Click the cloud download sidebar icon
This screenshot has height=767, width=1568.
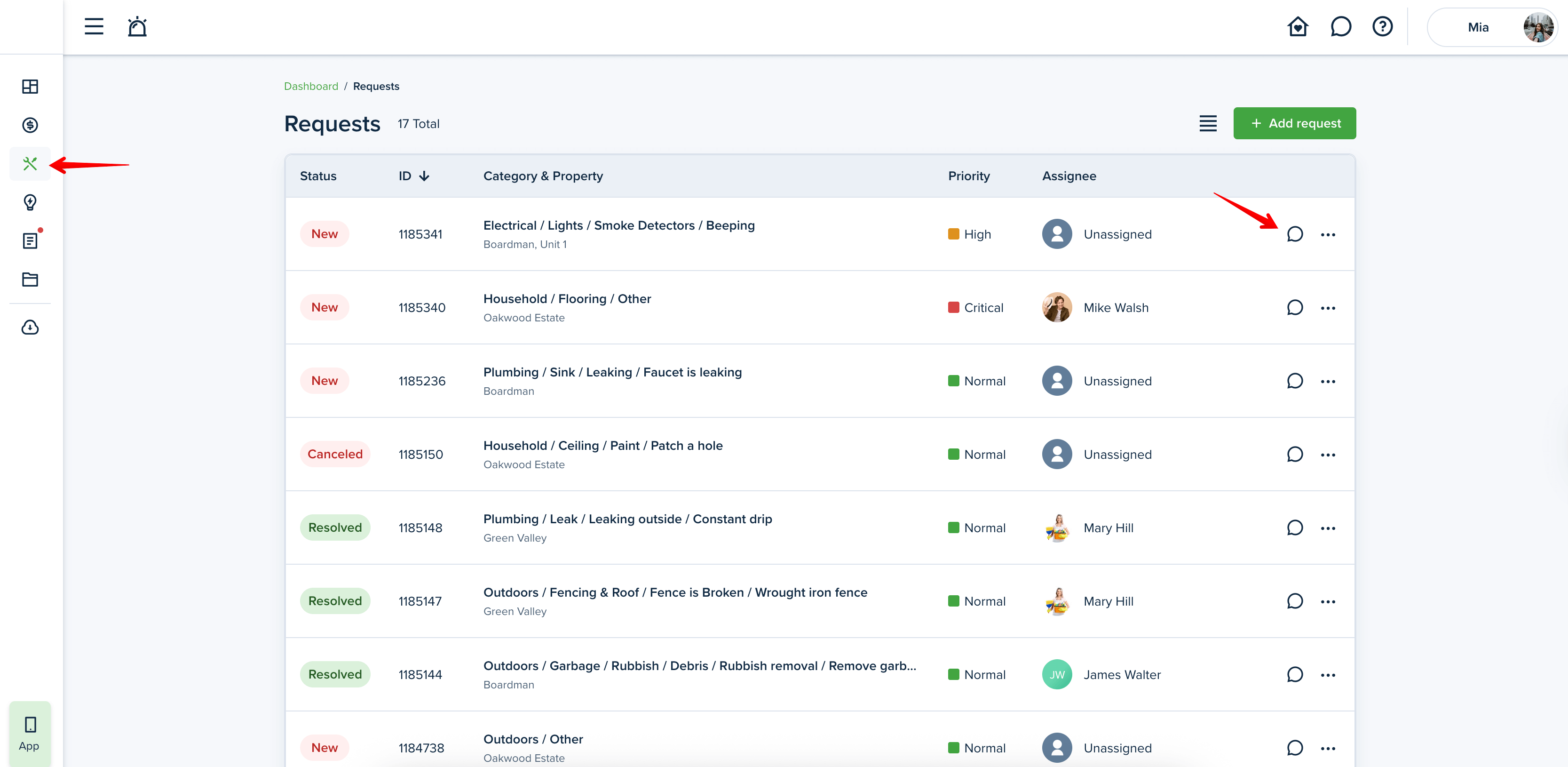click(30, 328)
